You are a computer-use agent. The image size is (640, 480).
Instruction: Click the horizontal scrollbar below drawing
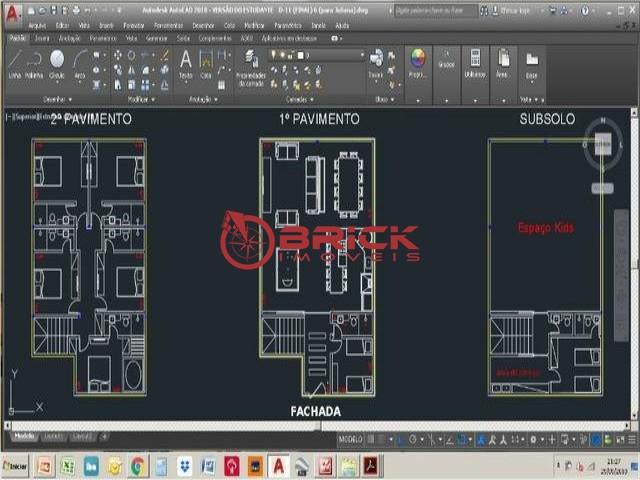(317, 426)
